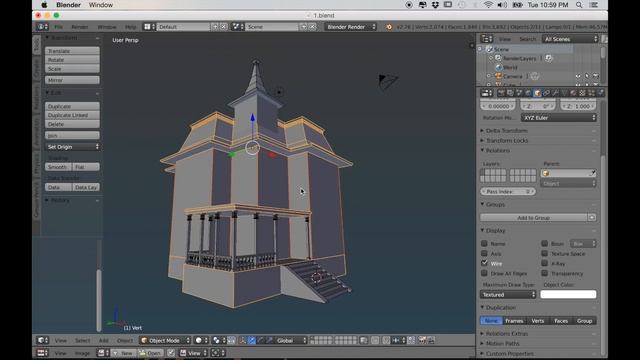Click the Mirror button
The image size is (640, 360).
[x=72, y=80]
